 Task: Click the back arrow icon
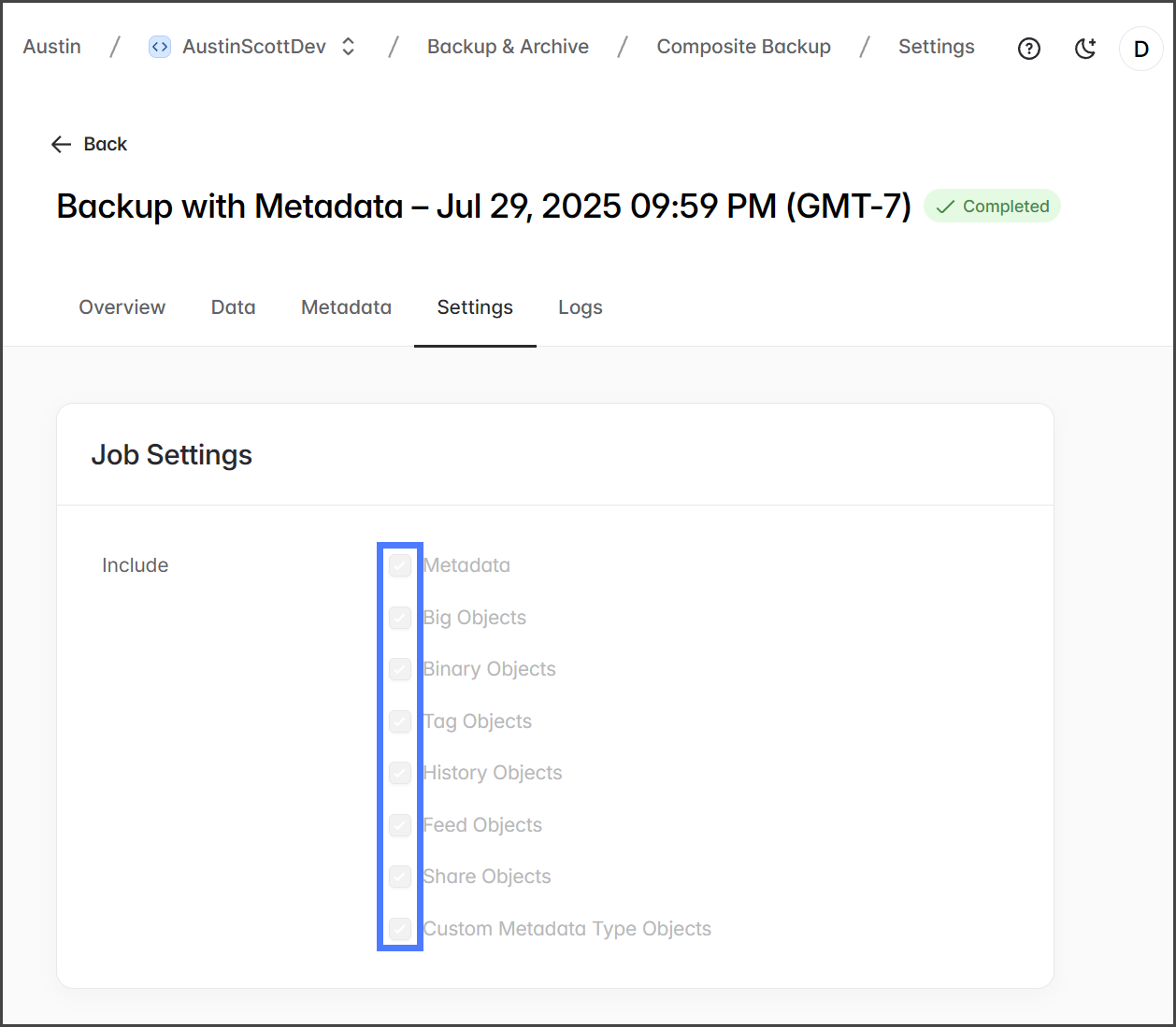(x=62, y=144)
